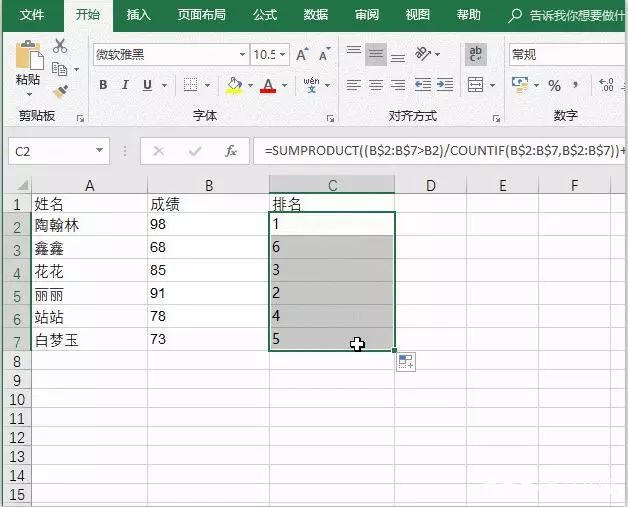Decrease indent icon
The width and height of the screenshot is (628, 507).
coord(423,84)
